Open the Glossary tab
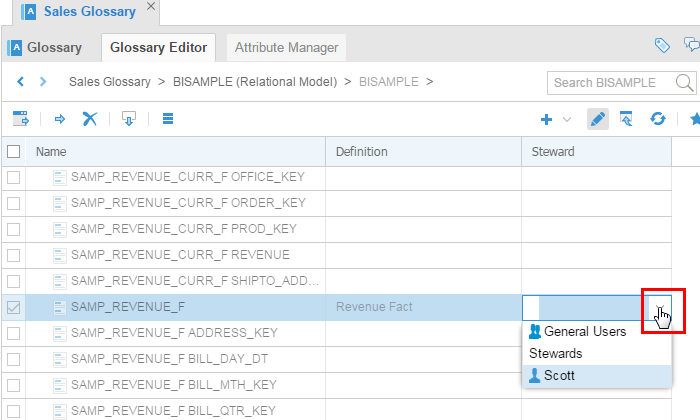Screen dimensions: 700x420 tap(45, 47)
